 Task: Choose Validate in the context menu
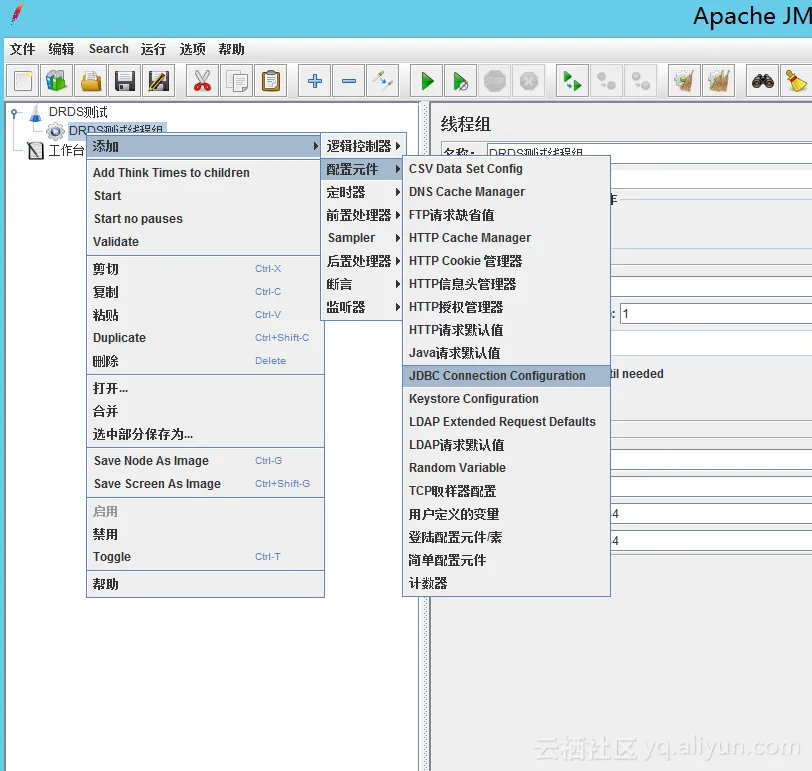pos(205,242)
